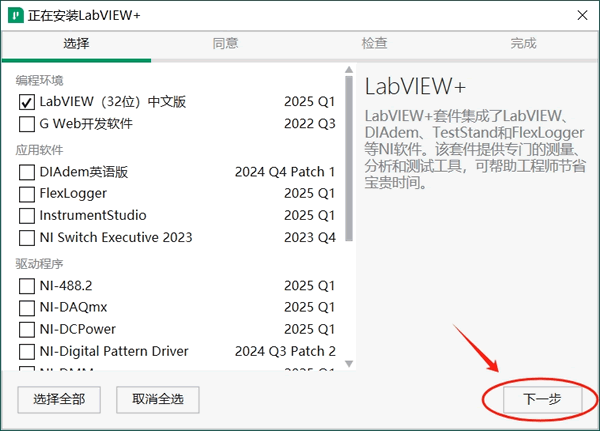Click the 应用软件 section header

pyautogui.click(x=39, y=150)
